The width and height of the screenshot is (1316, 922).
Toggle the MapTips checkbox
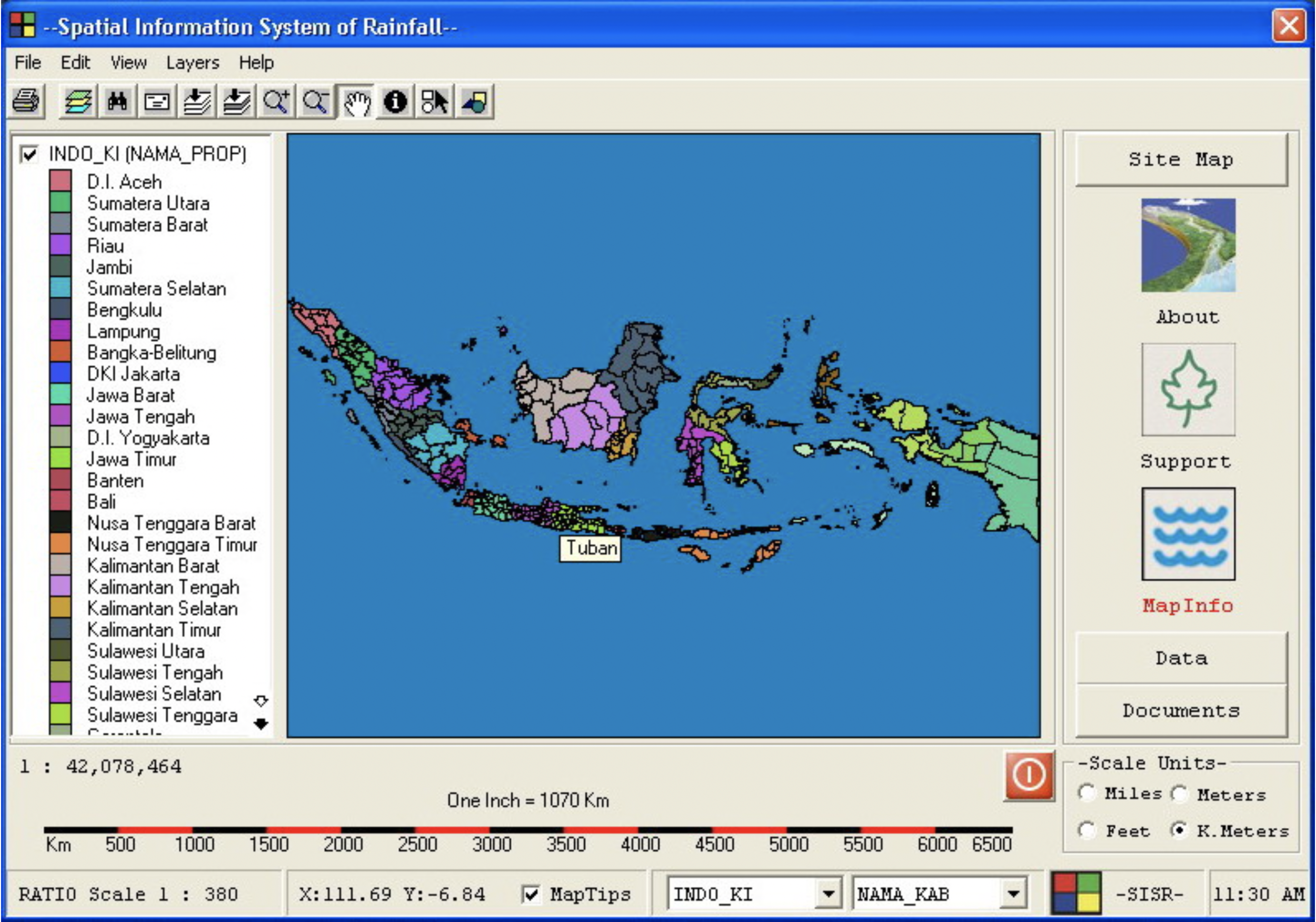point(531,894)
